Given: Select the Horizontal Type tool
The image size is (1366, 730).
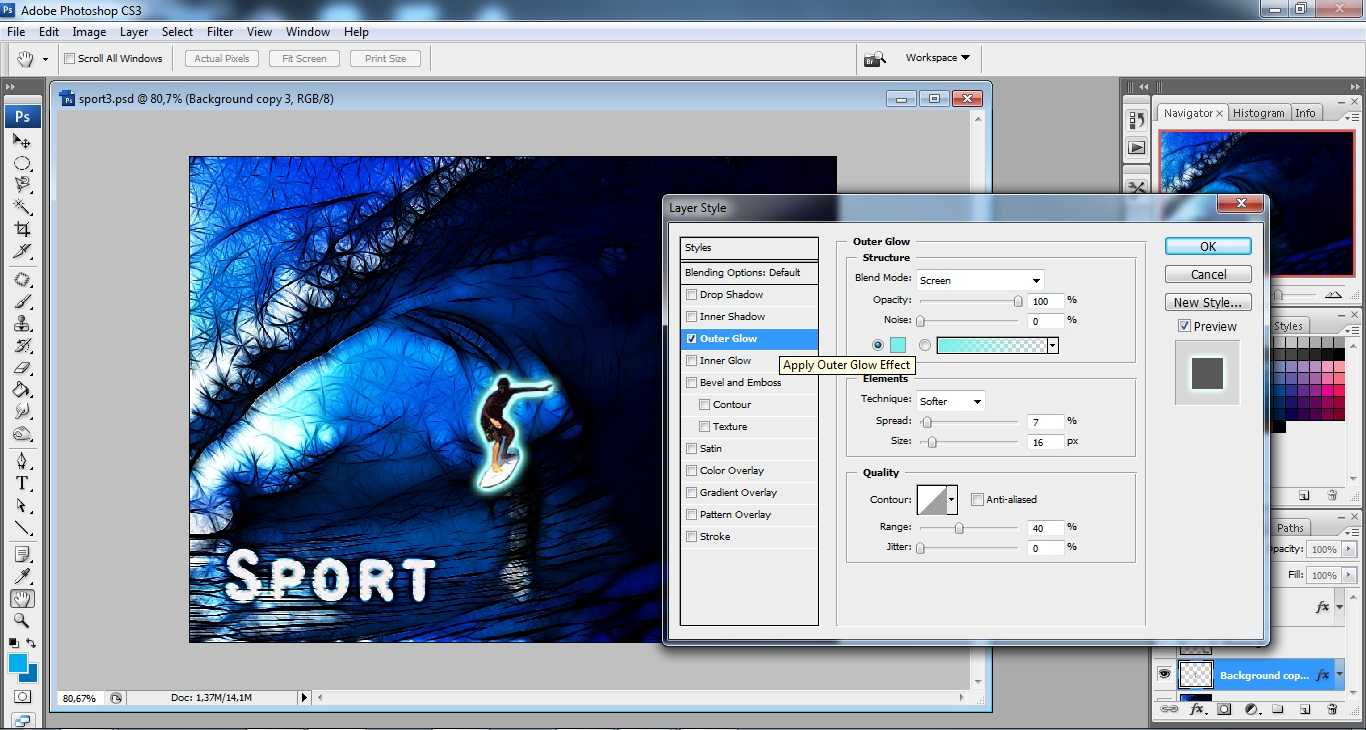Looking at the screenshot, I should [22, 484].
